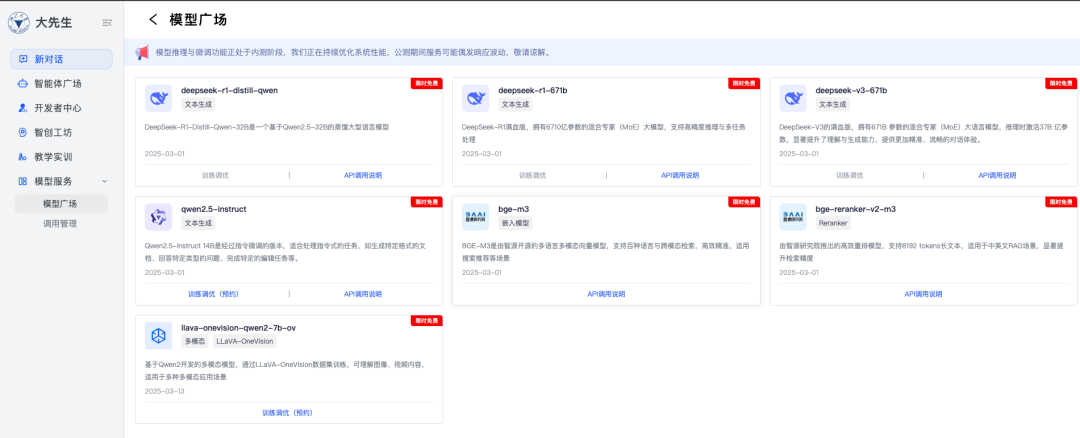Click the llava-onevision cube logo
Image resolution: width=1080 pixels, height=438 pixels.
click(158, 335)
